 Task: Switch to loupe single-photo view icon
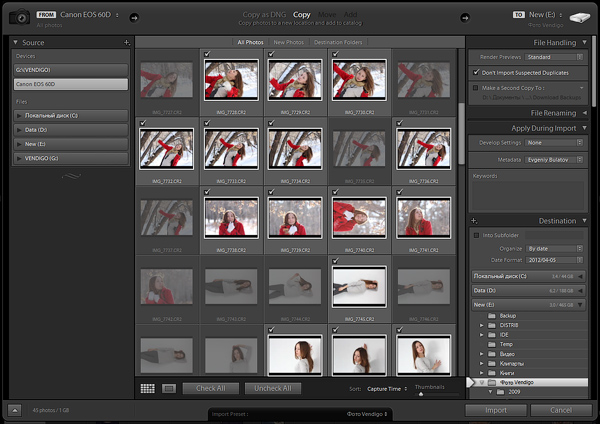[169, 388]
